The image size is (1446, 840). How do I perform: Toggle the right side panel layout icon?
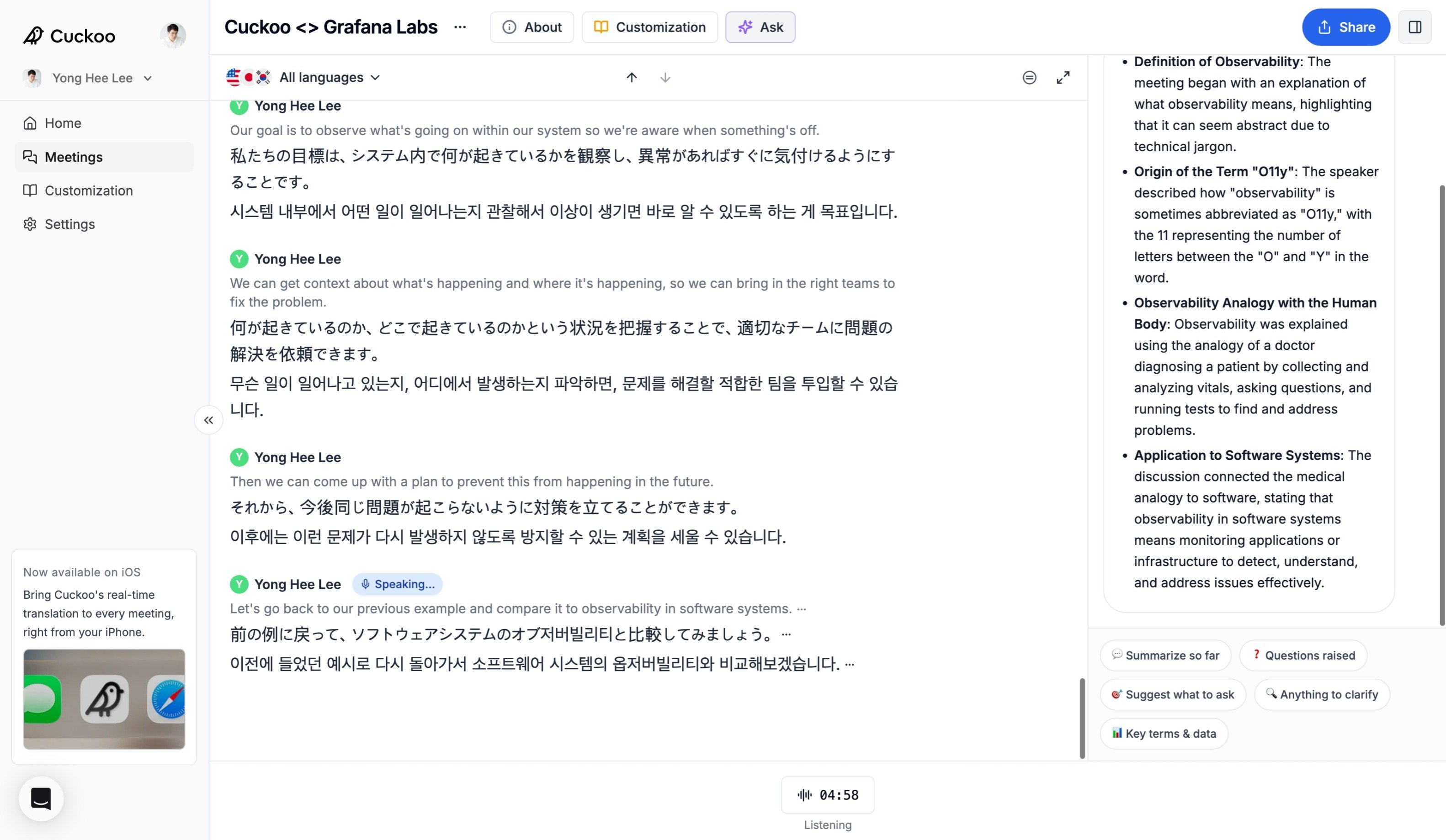pos(1414,27)
